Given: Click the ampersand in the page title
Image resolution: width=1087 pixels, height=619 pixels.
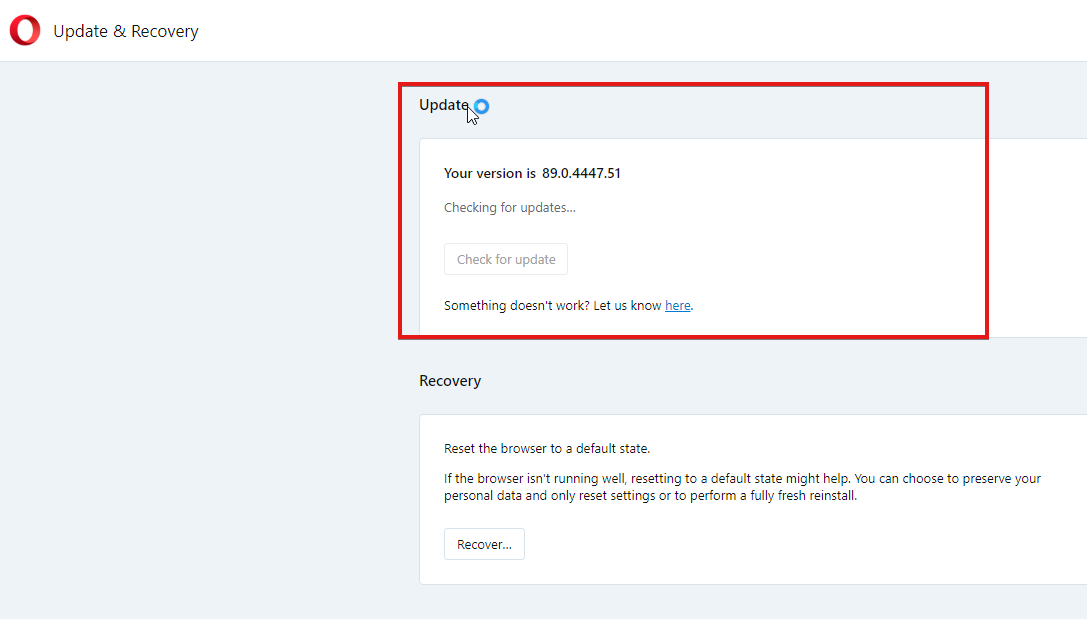Looking at the screenshot, I should (x=119, y=31).
